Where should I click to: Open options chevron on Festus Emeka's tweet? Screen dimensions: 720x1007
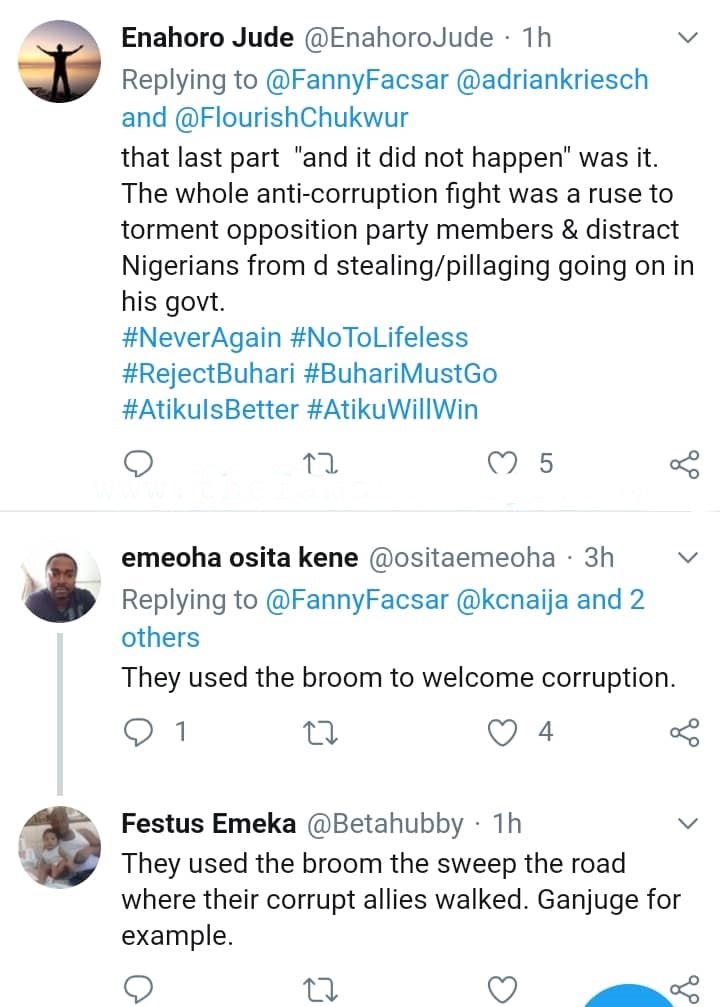coord(688,823)
